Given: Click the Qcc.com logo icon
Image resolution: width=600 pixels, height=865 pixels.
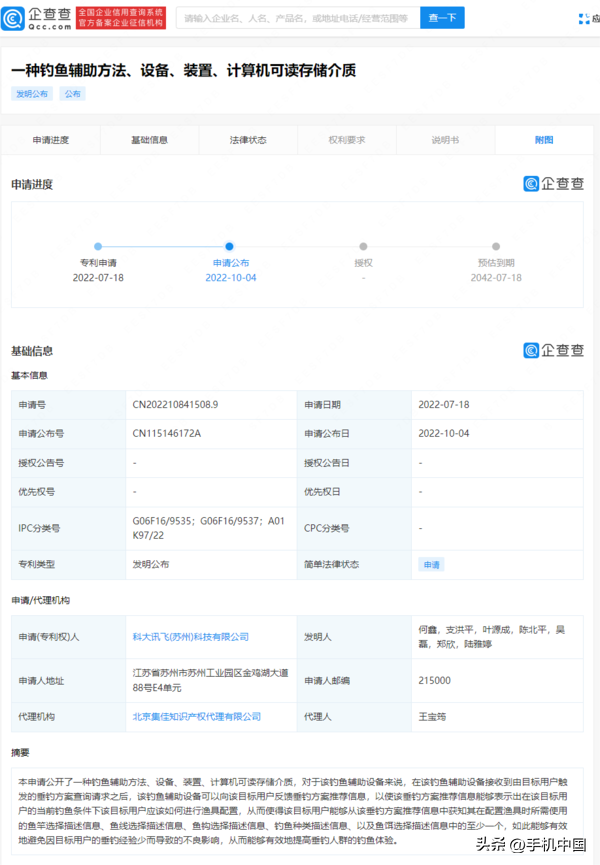Looking at the screenshot, I should tap(13, 18).
